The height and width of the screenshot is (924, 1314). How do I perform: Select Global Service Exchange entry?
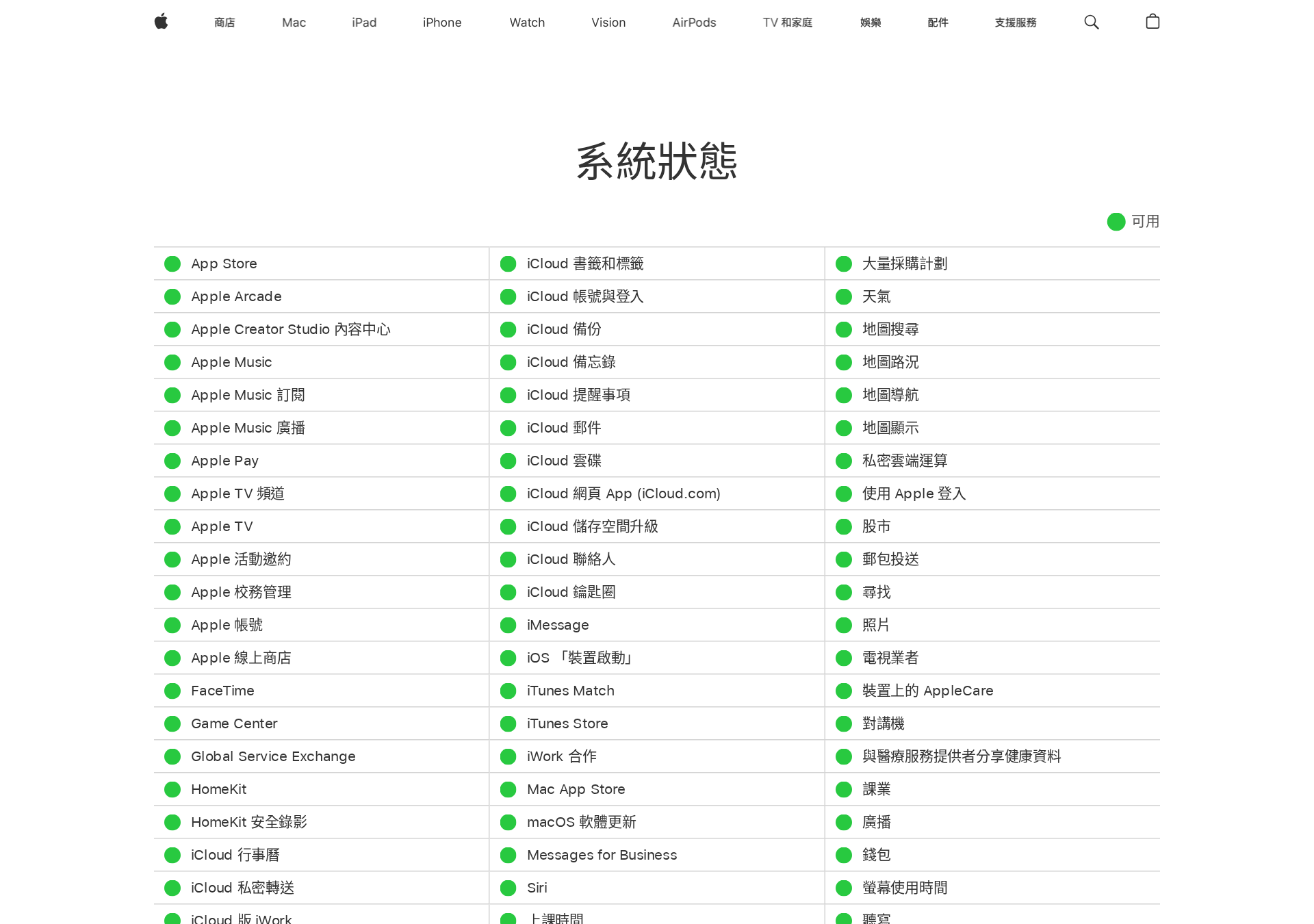(273, 756)
